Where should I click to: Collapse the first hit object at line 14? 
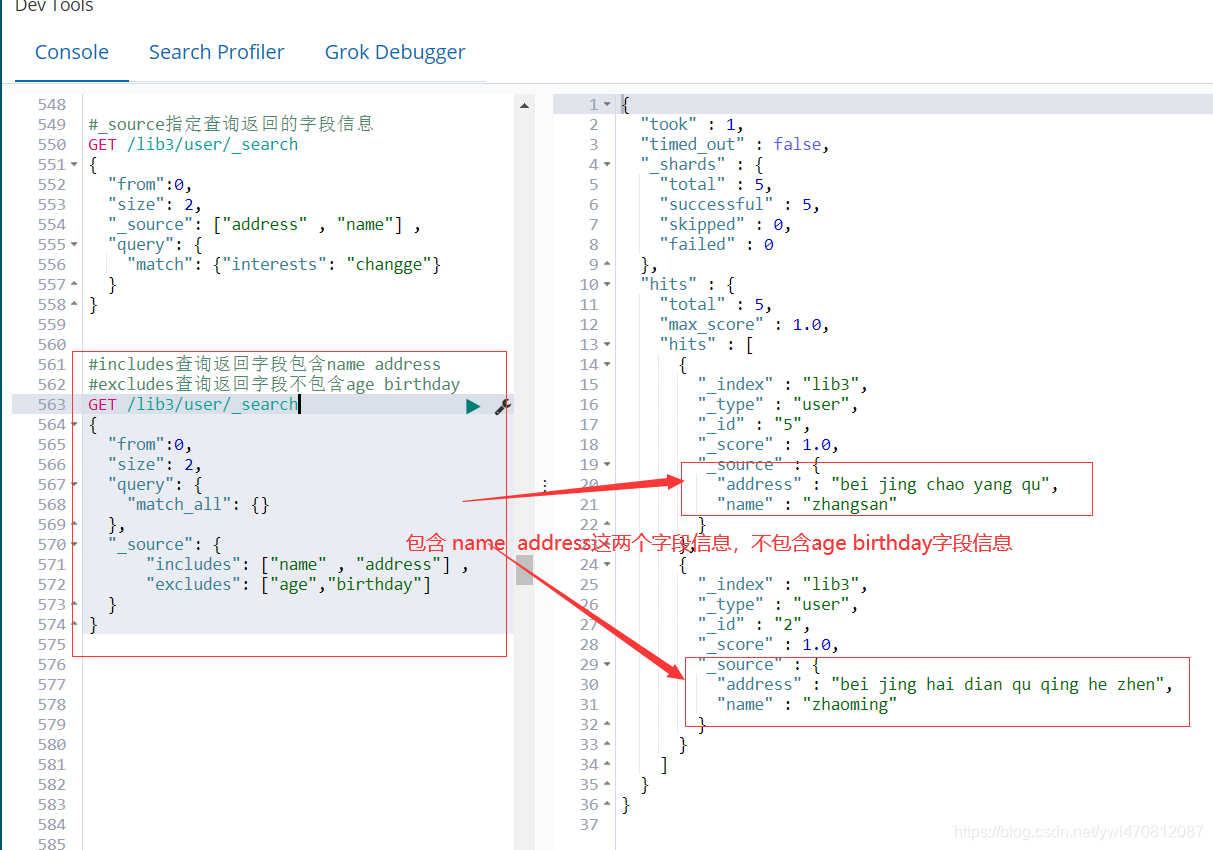tap(607, 365)
